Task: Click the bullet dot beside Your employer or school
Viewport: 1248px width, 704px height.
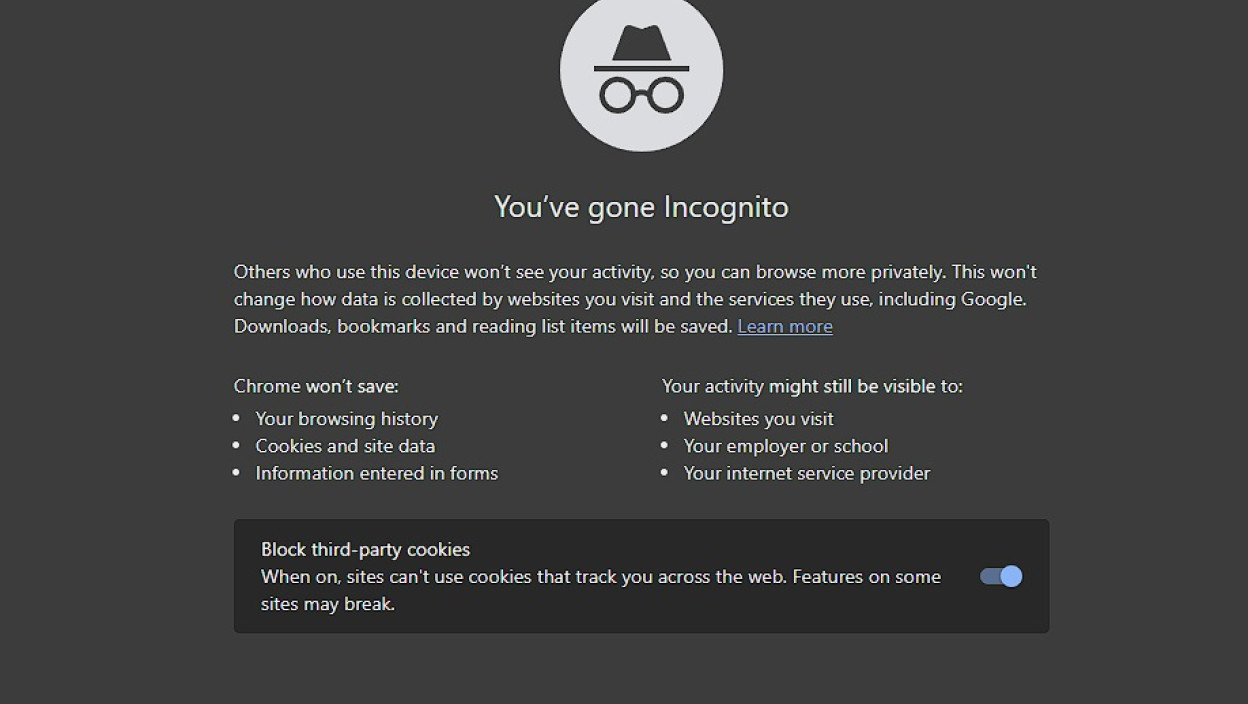Action: click(665, 446)
